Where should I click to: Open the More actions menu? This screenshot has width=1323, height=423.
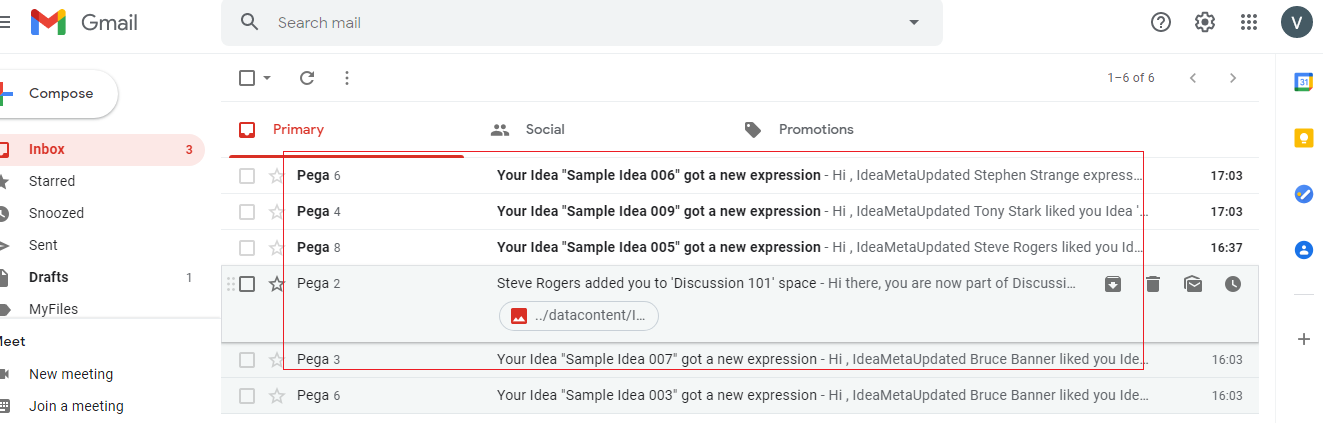click(x=347, y=78)
